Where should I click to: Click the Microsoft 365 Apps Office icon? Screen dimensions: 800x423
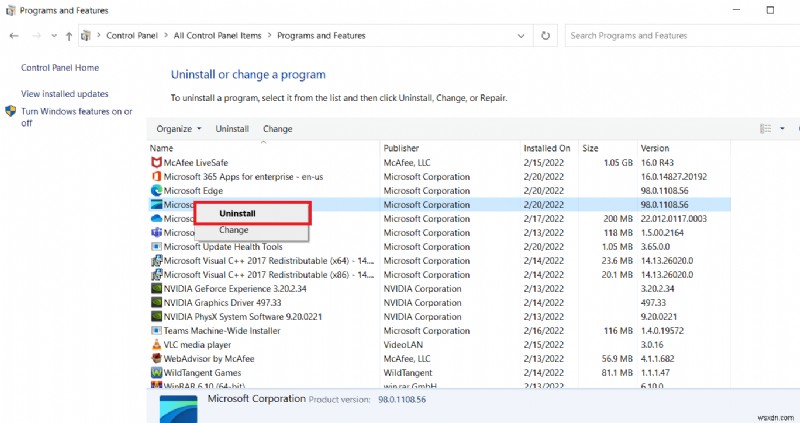click(x=156, y=177)
